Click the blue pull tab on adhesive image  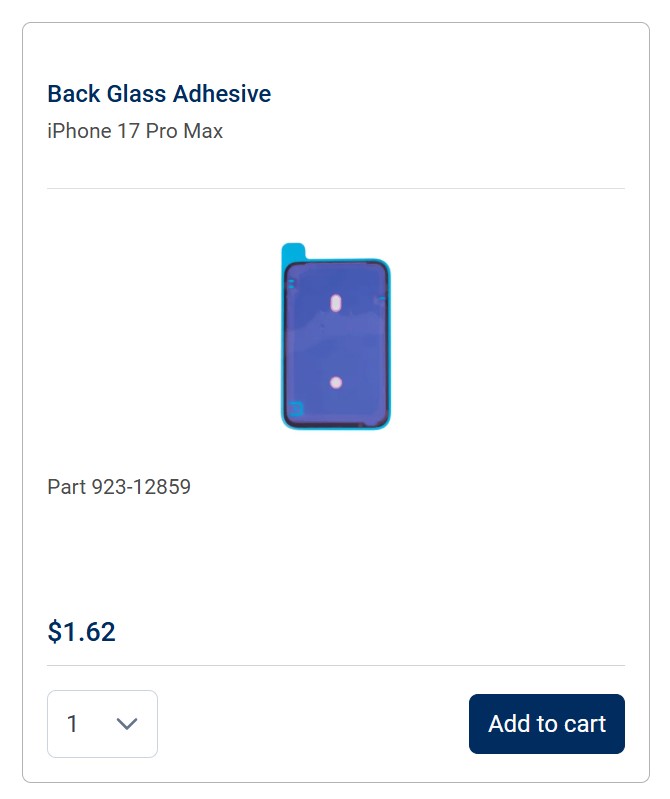tap(293, 251)
